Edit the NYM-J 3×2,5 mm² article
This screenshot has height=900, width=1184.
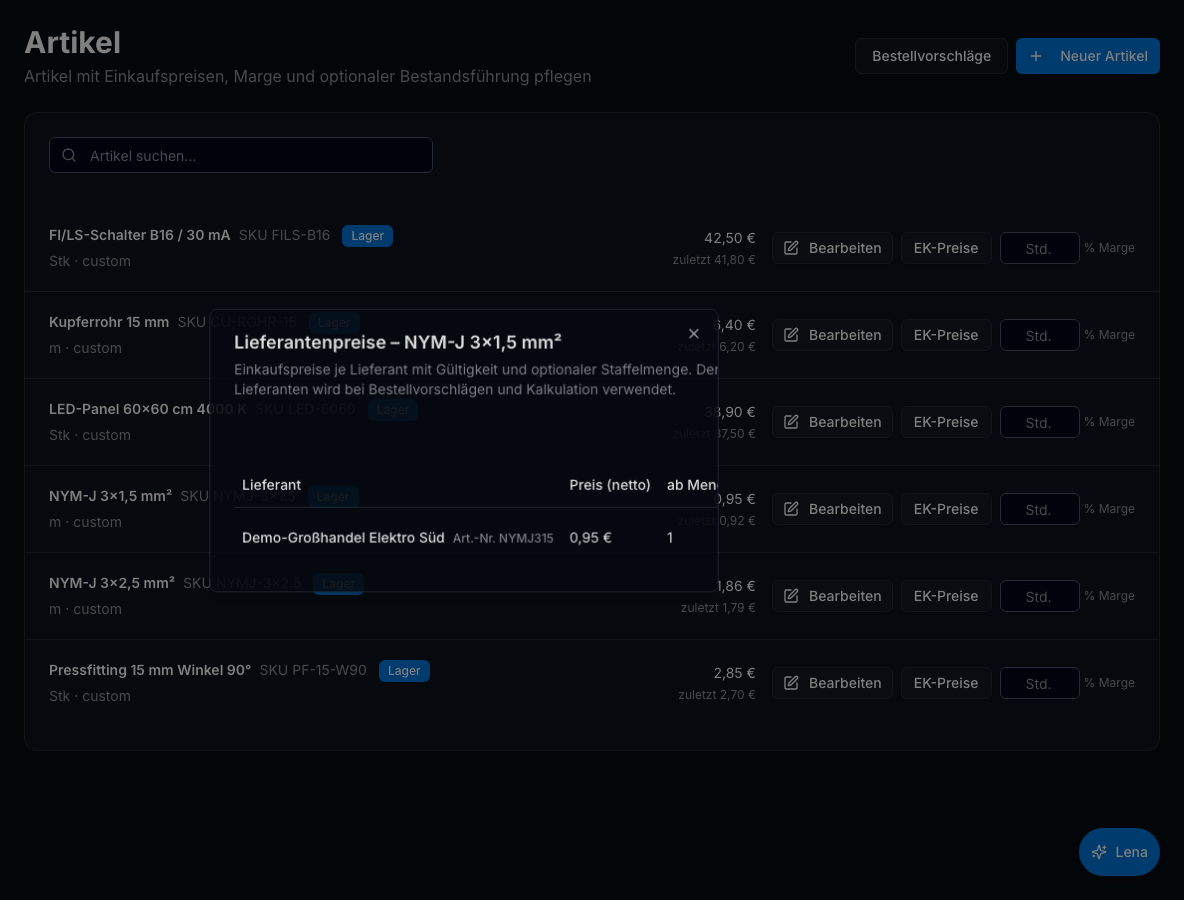point(832,595)
